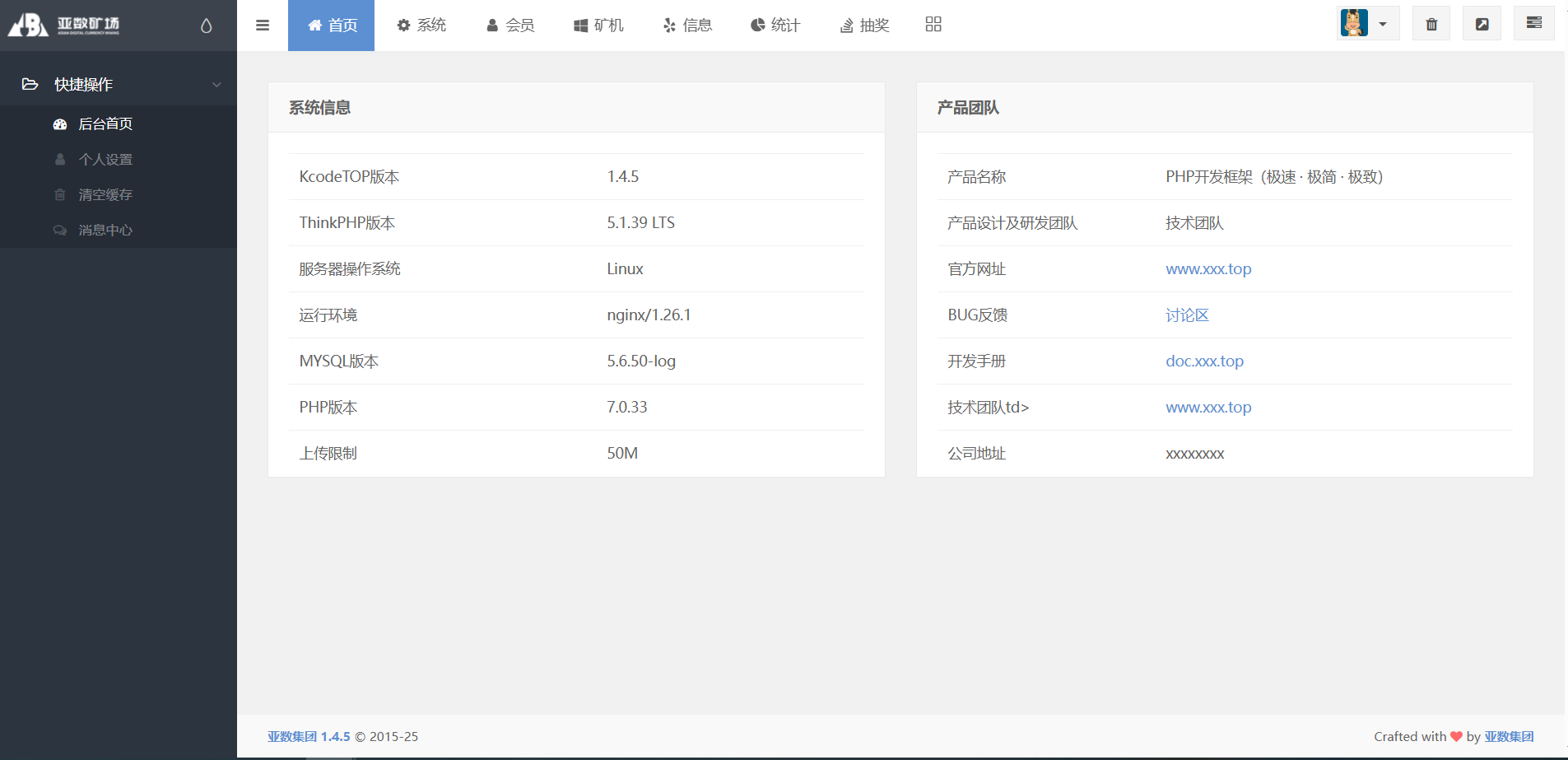Open the 讨论区 BUG feedback link
The image size is (1568, 760).
click(1187, 315)
